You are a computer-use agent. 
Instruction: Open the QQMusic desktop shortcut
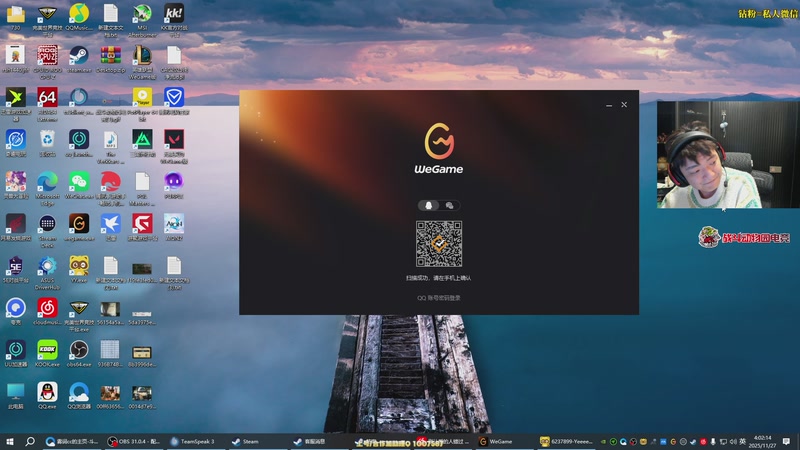(x=79, y=17)
